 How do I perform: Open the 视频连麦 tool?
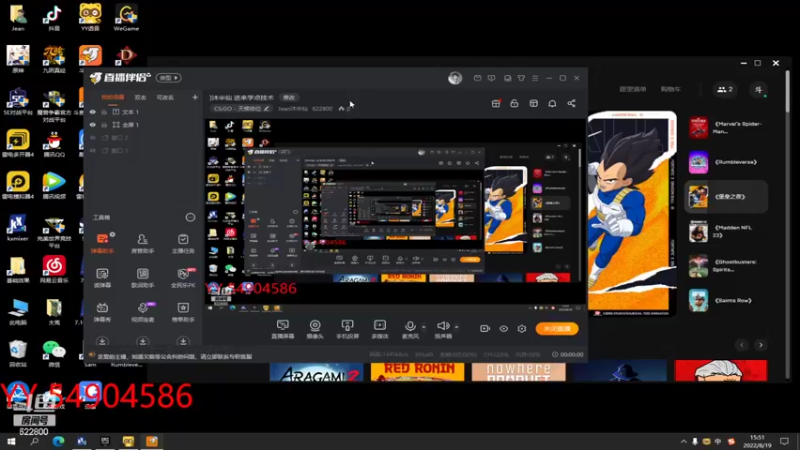[142, 312]
